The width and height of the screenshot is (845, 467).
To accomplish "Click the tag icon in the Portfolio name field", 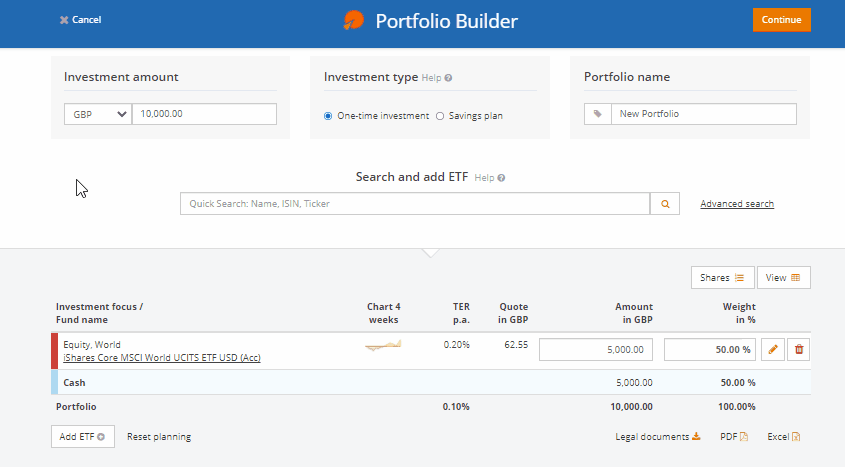I will coord(598,114).
